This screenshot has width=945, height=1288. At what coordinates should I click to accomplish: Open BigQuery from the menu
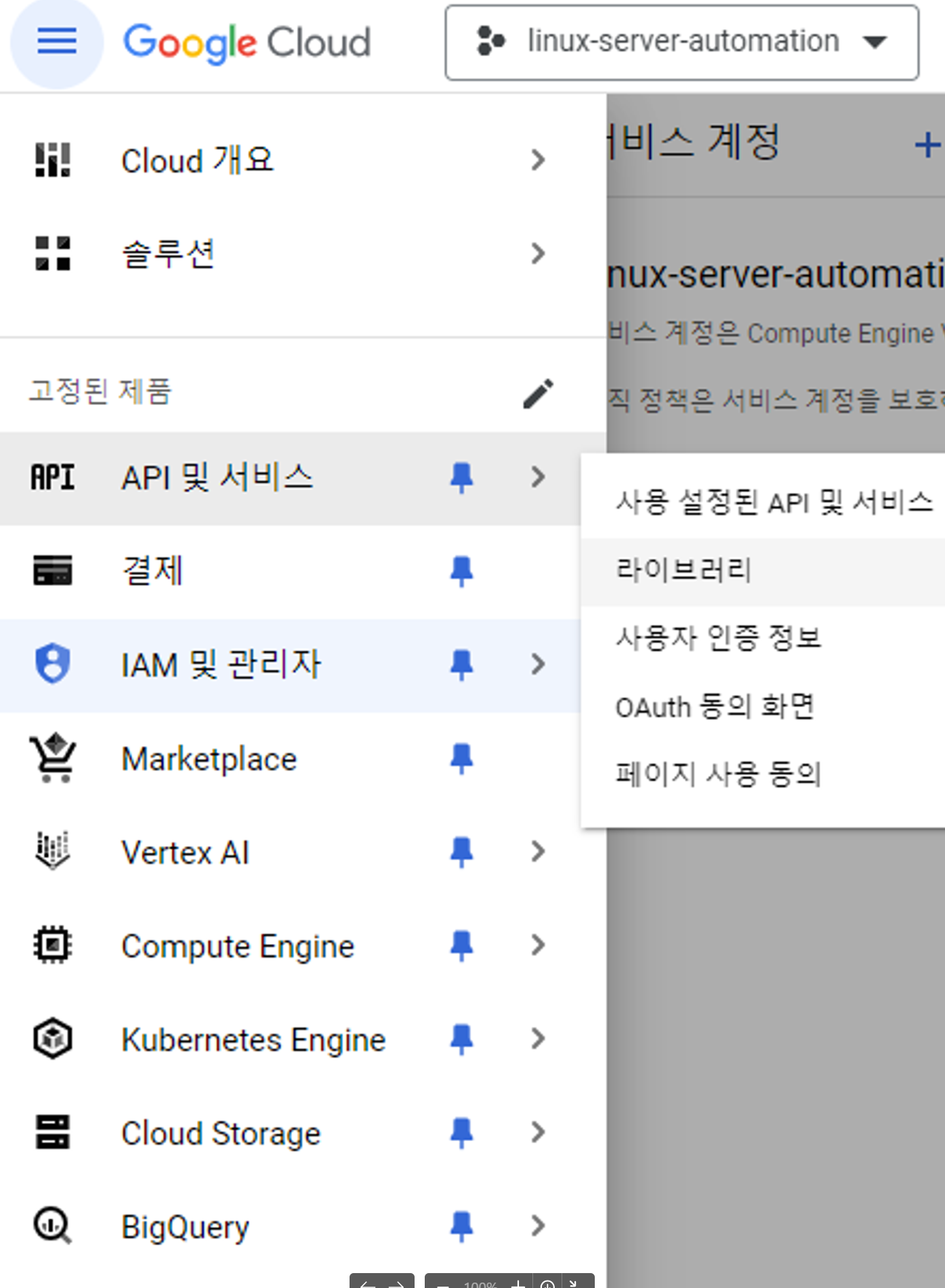tap(185, 1227)
